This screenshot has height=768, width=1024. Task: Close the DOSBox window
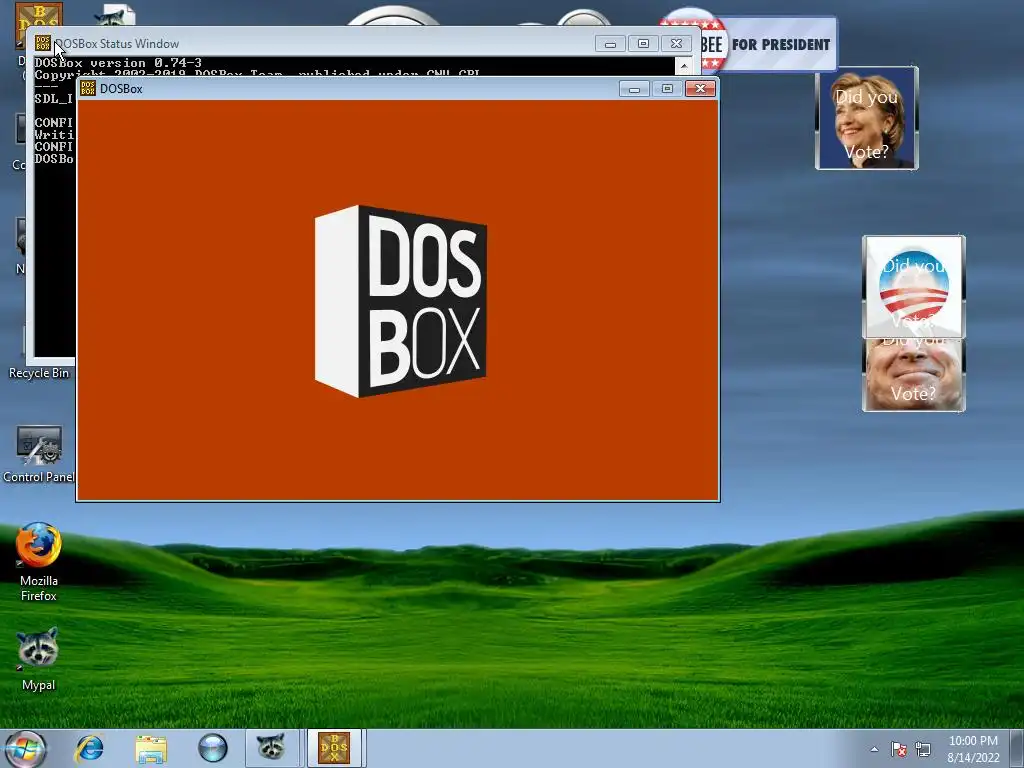[x=701, y=89]
